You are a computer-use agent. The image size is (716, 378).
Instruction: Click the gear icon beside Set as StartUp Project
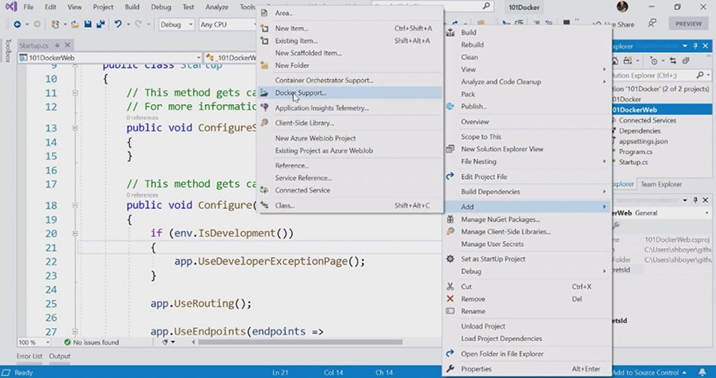tap(450, 259)
